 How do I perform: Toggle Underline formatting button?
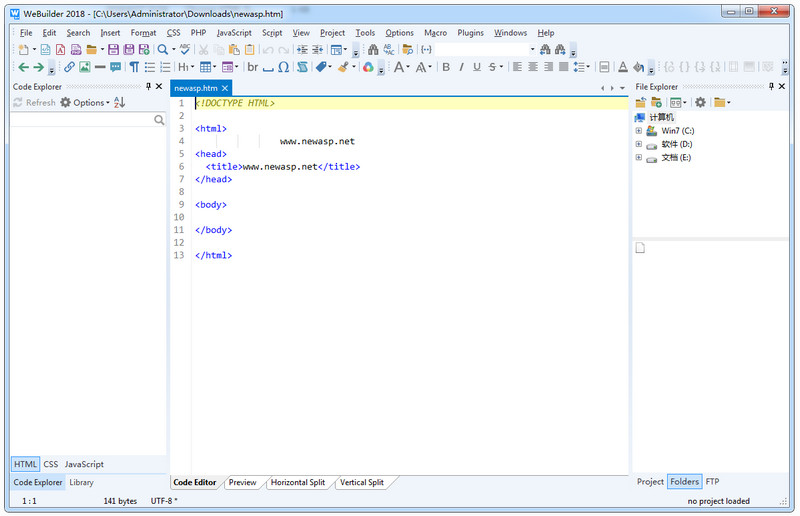coord(477,67)
